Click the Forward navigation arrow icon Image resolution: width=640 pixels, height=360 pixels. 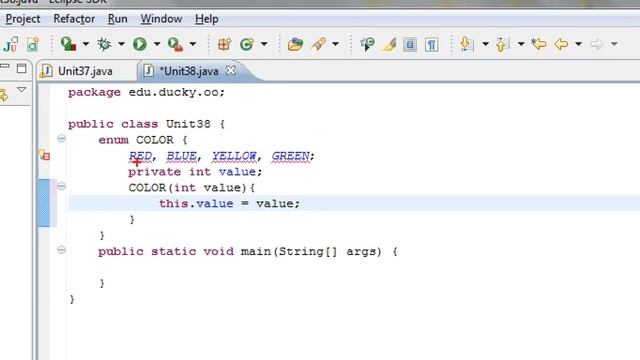596,44
